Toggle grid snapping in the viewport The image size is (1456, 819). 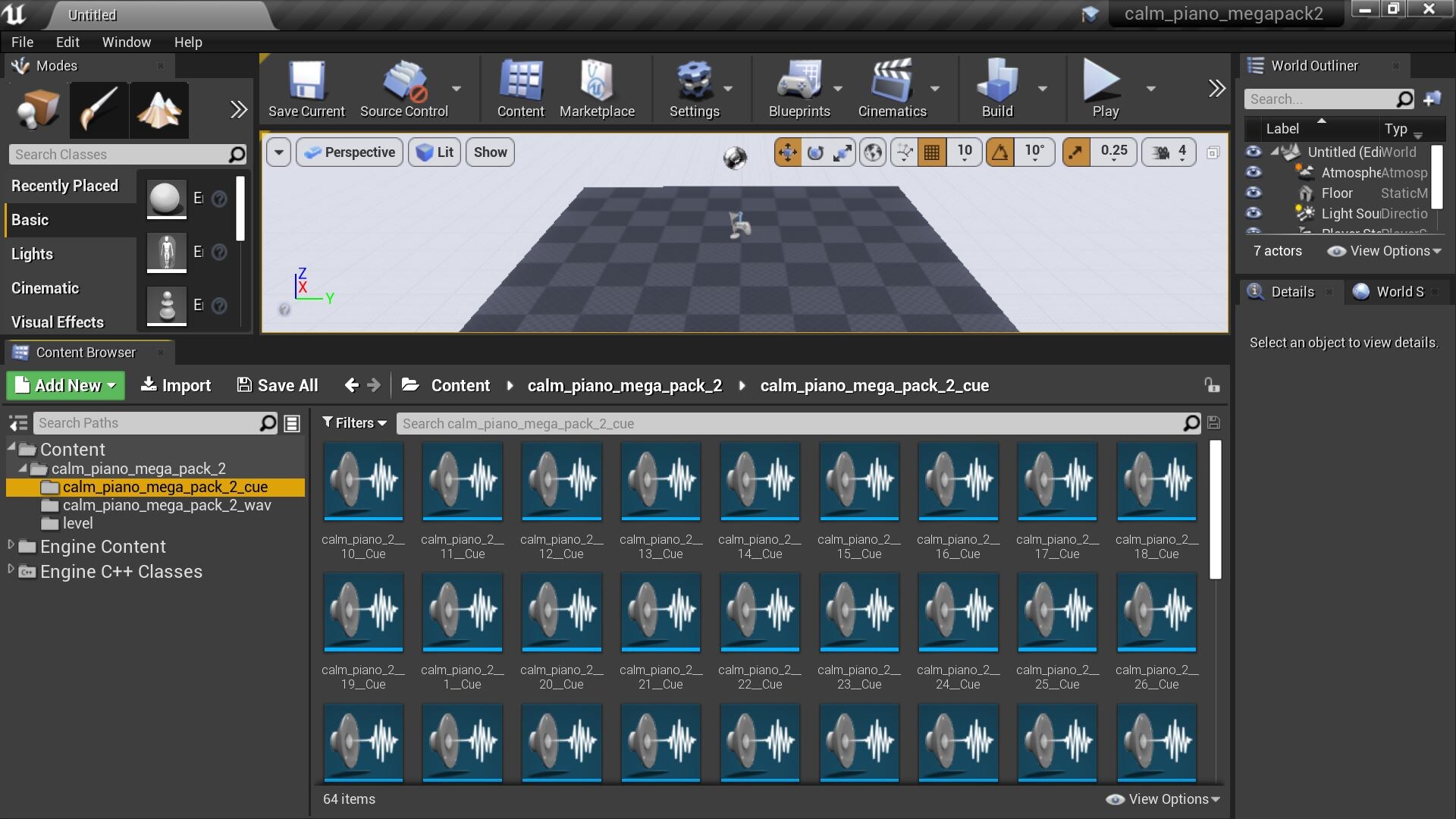tap(932, 152)
